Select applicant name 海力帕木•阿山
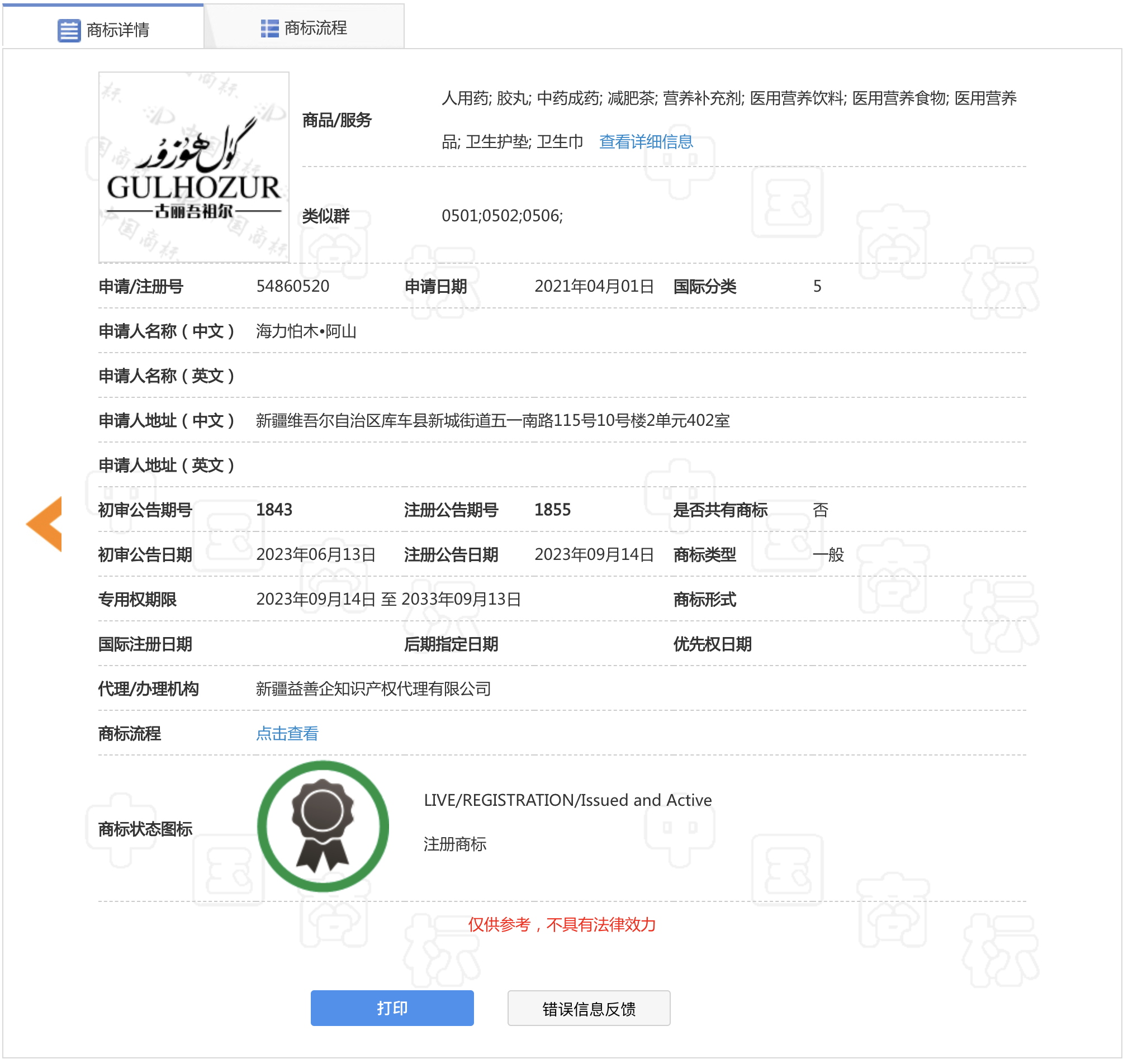This screenshot has height=1064, width=1128. tap(306, 331)
